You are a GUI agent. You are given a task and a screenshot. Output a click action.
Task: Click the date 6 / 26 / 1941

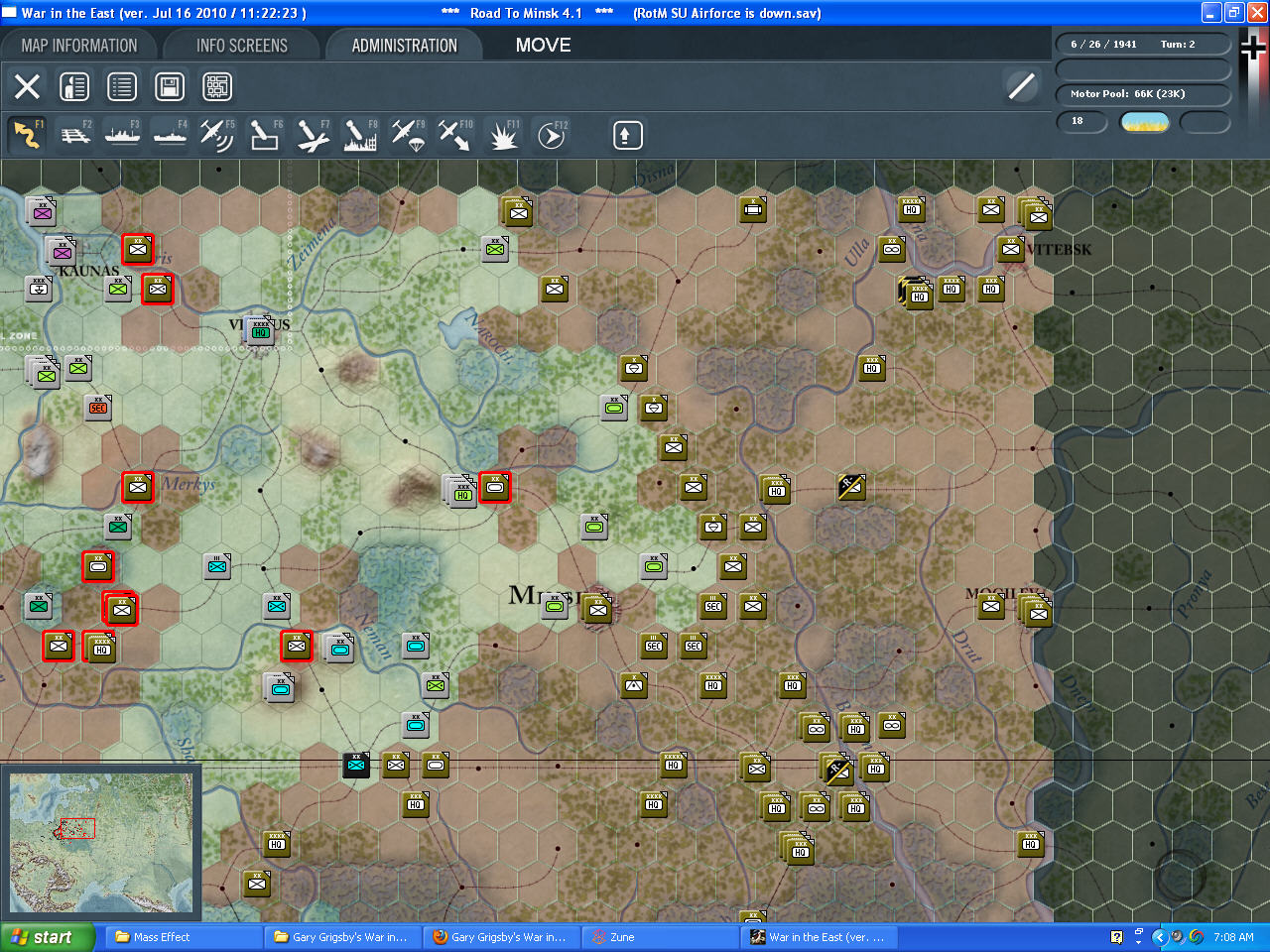pos(1103,45)
